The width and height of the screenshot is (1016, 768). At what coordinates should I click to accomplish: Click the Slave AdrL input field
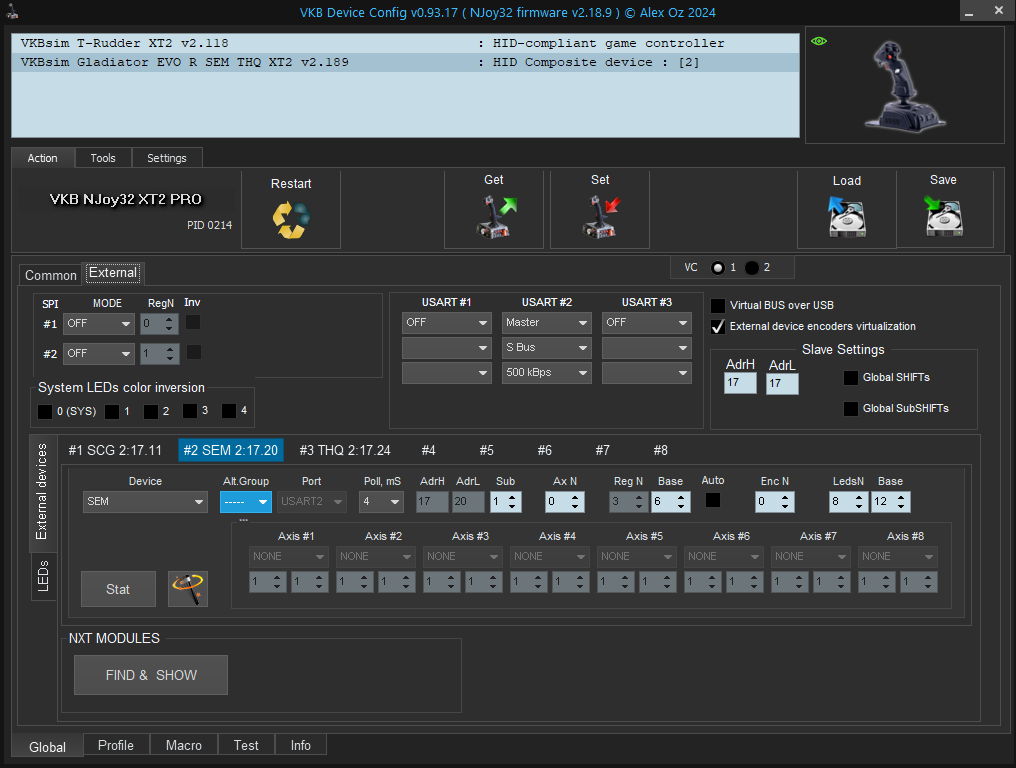782,383
